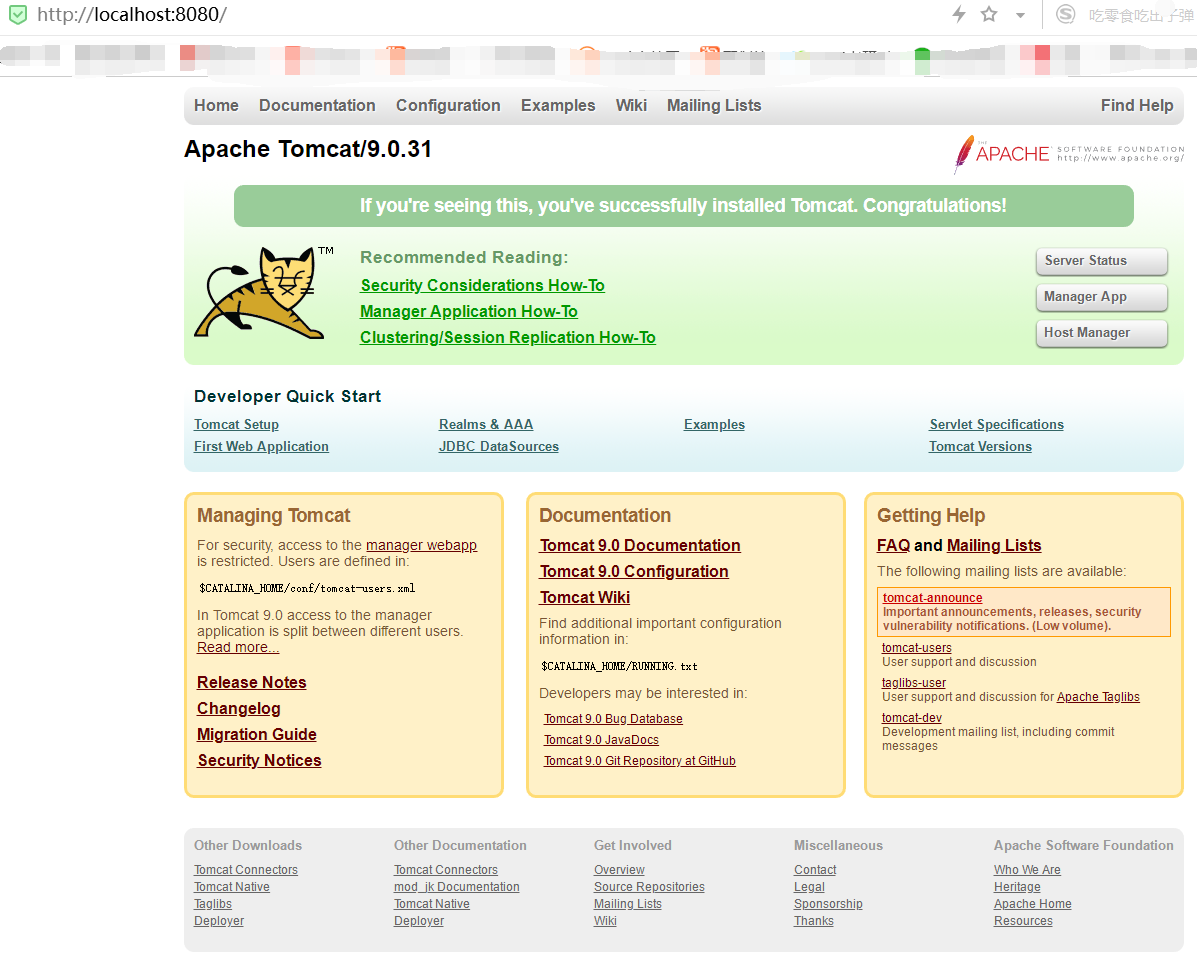Open the JDBC DataSources link
Image resolution: width=1197 pixels, height=955 pixels.
(x=498, y=447)
